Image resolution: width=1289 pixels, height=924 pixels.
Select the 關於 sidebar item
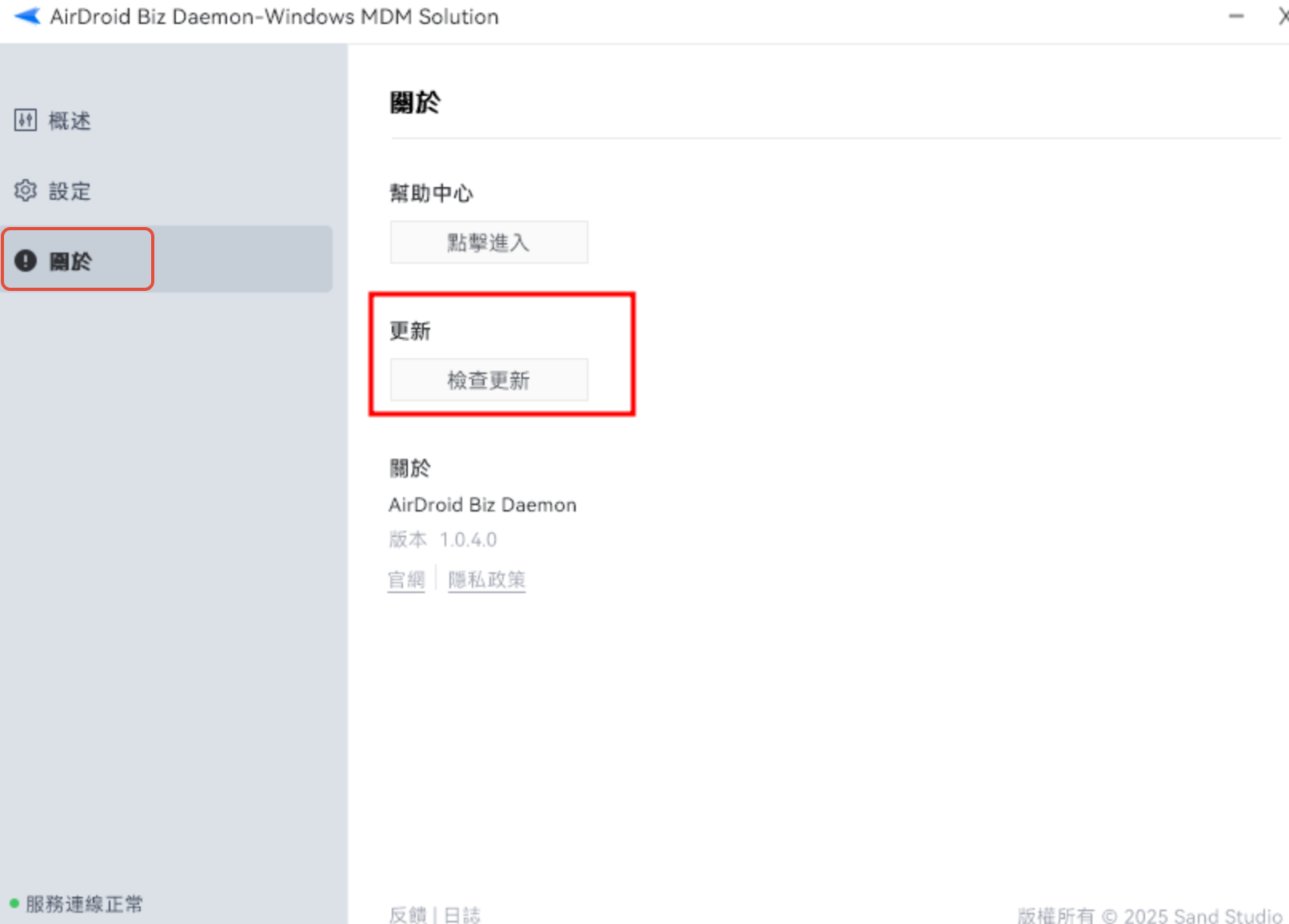(x=166, y=259)
